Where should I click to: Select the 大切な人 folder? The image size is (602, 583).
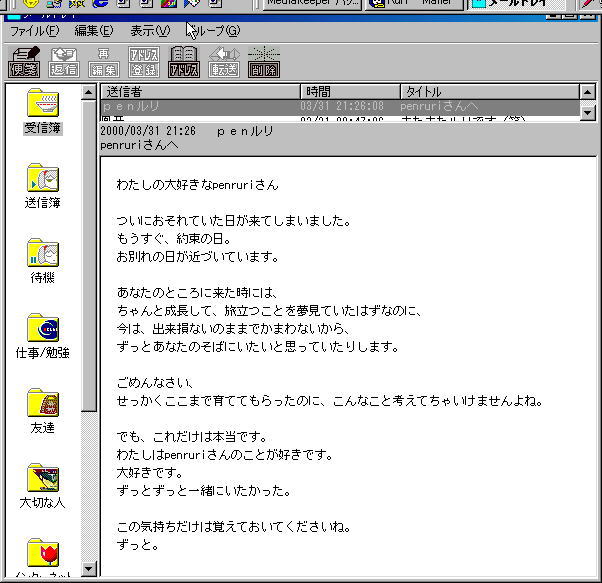[x=42, y=486]
